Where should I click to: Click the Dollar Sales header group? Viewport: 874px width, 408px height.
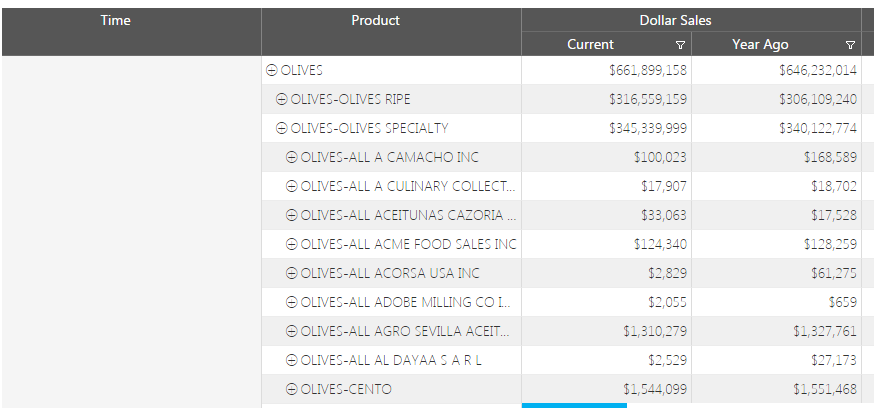[x=675, y=20]
